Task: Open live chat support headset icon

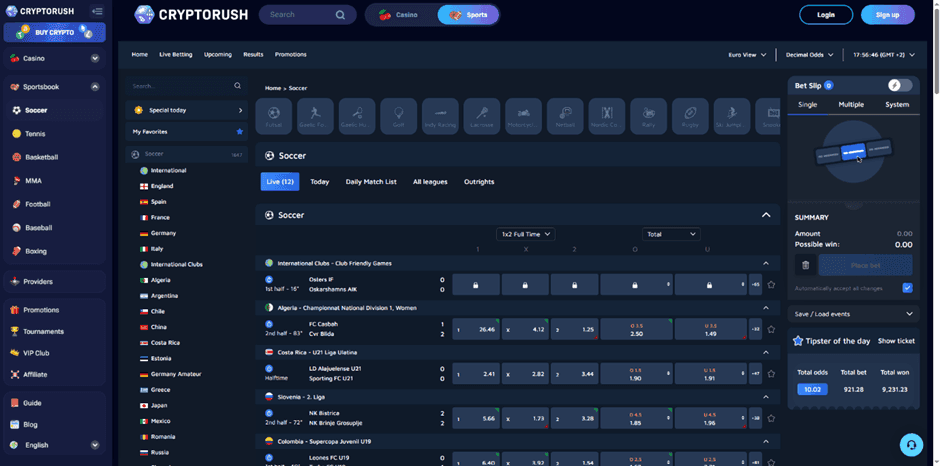Action: click(x=911, y=444)
